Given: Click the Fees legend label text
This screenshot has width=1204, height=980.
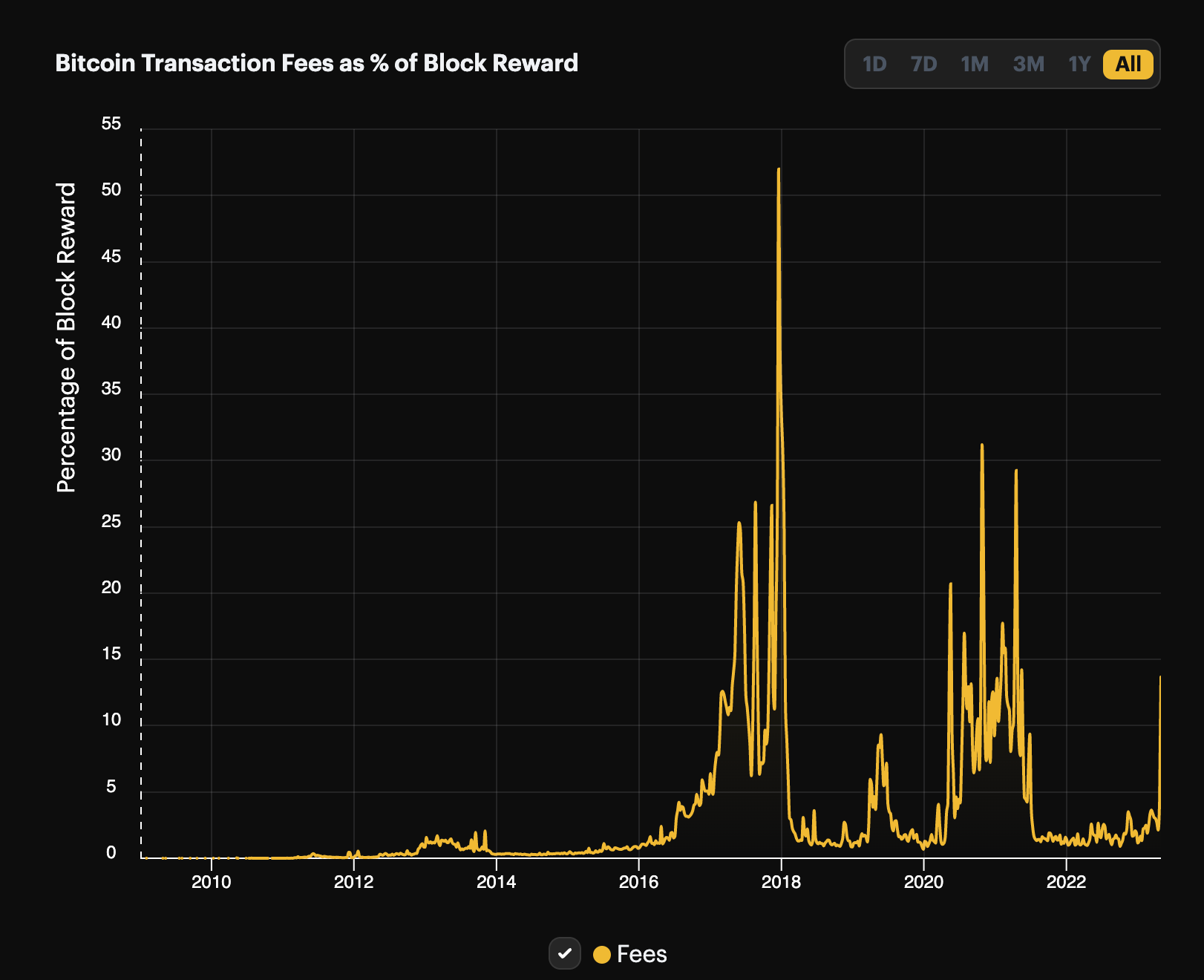Looking at the screenshot, I should [x=643, y=954].
